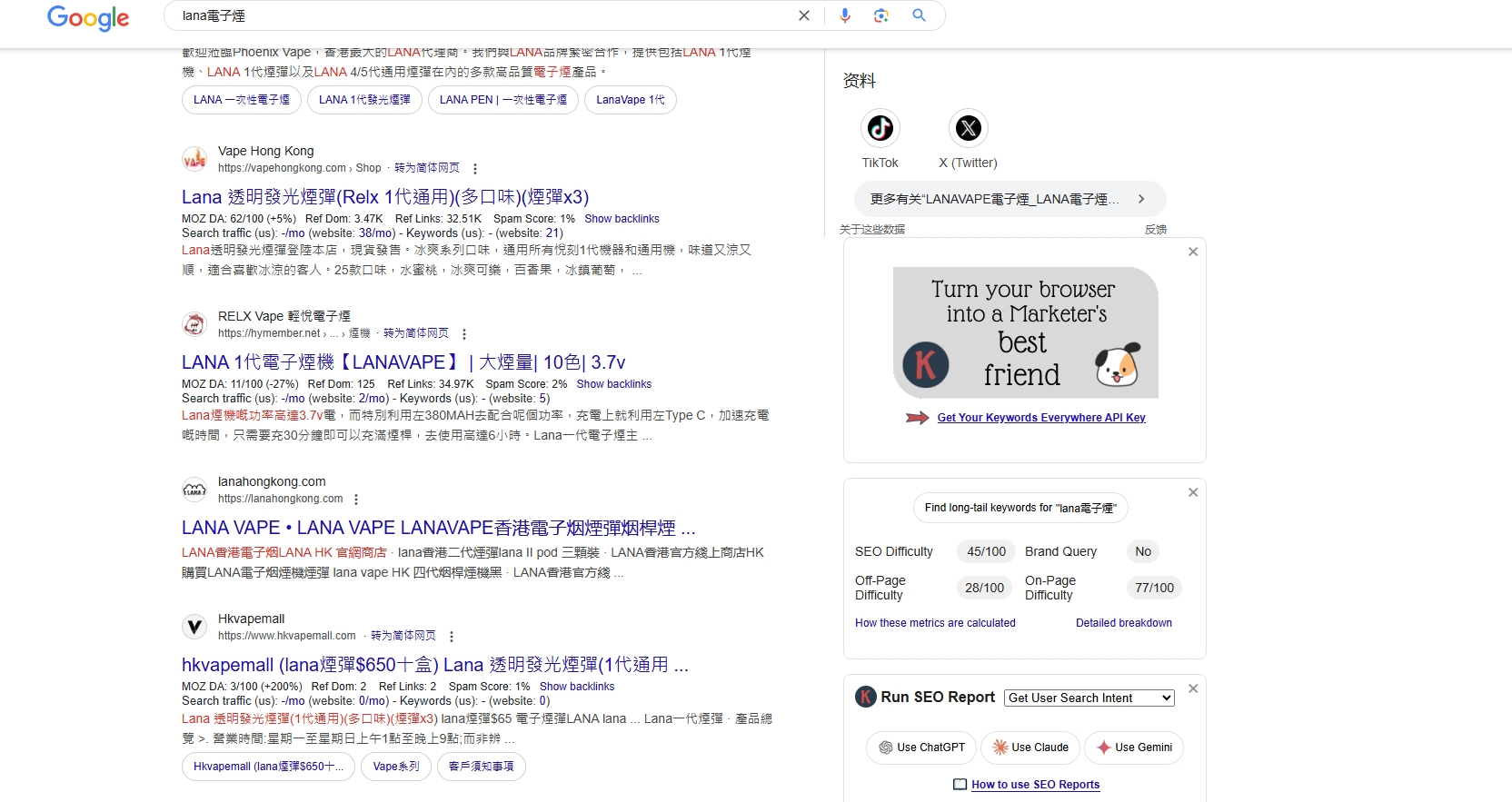Open options menu for Vape Hong Kong result

point(475,169)
